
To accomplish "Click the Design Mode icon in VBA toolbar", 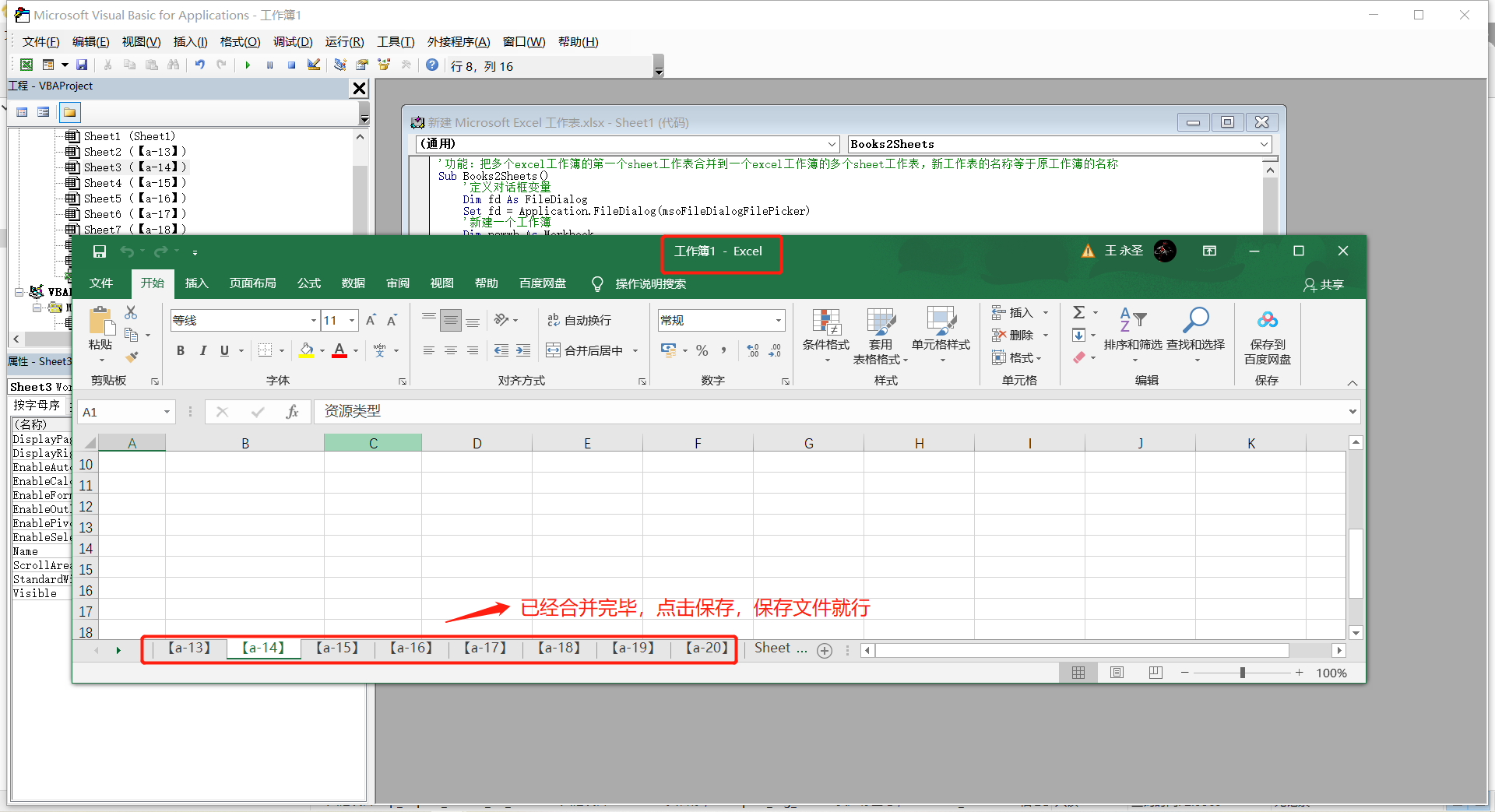I will (314, 65).
